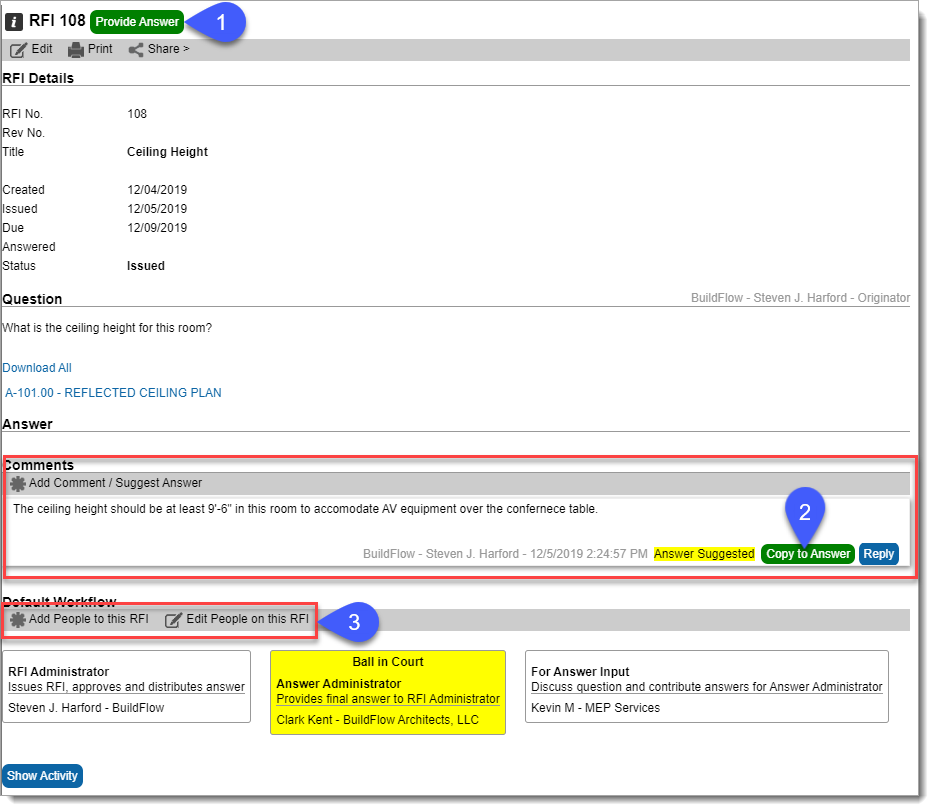This screenshot has height=811, width=934.
Task: Click Copy to Answer on the suggestion
Action: pos(807,554)
